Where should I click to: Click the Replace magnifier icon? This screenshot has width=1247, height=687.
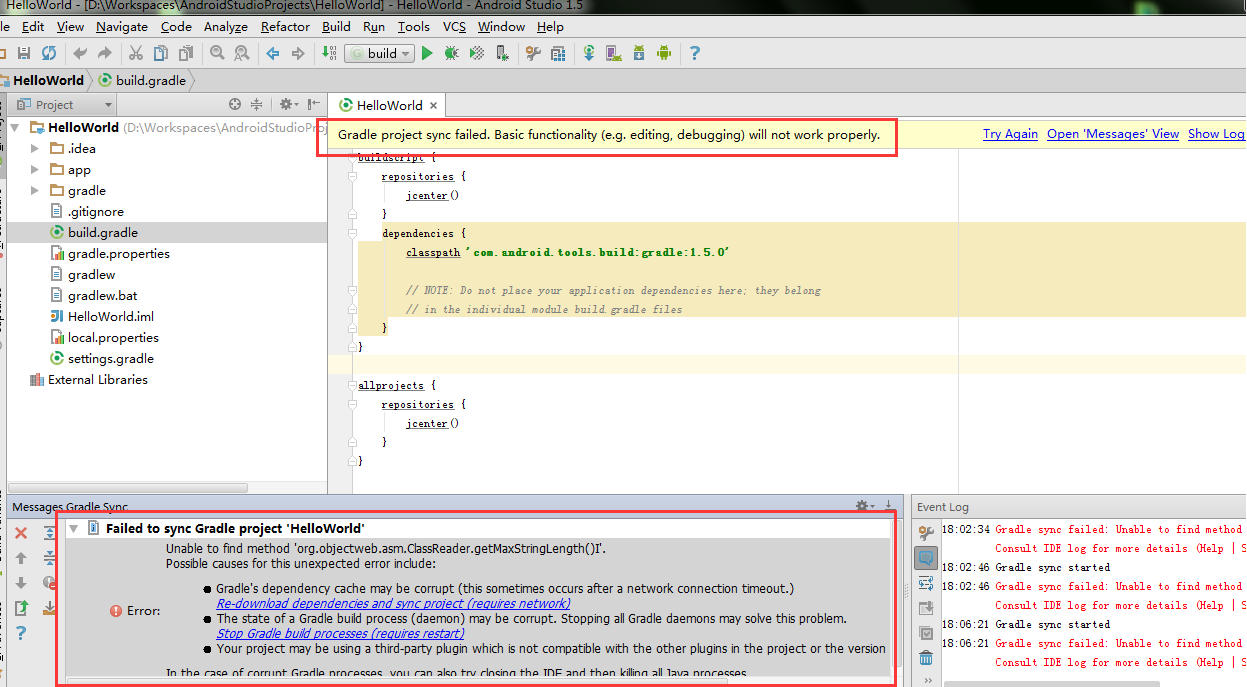(241, 53)
